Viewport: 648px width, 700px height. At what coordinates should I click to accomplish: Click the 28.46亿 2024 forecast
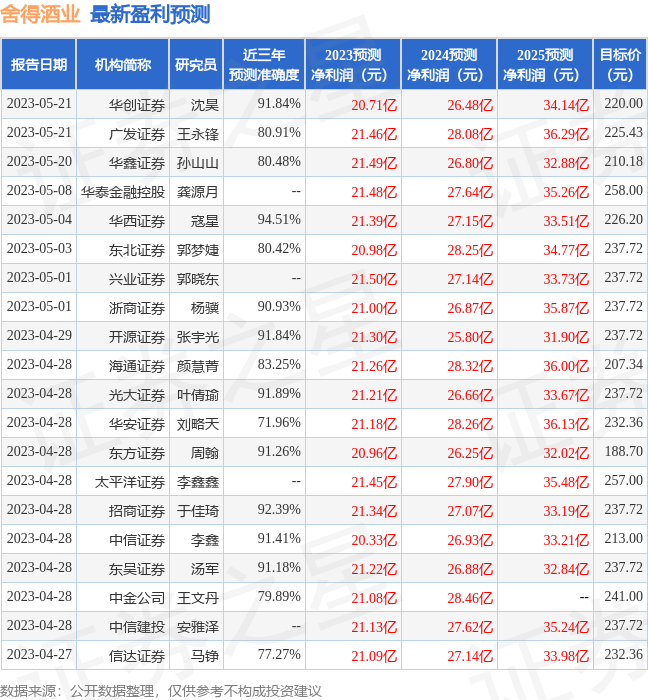coord(470,598)
